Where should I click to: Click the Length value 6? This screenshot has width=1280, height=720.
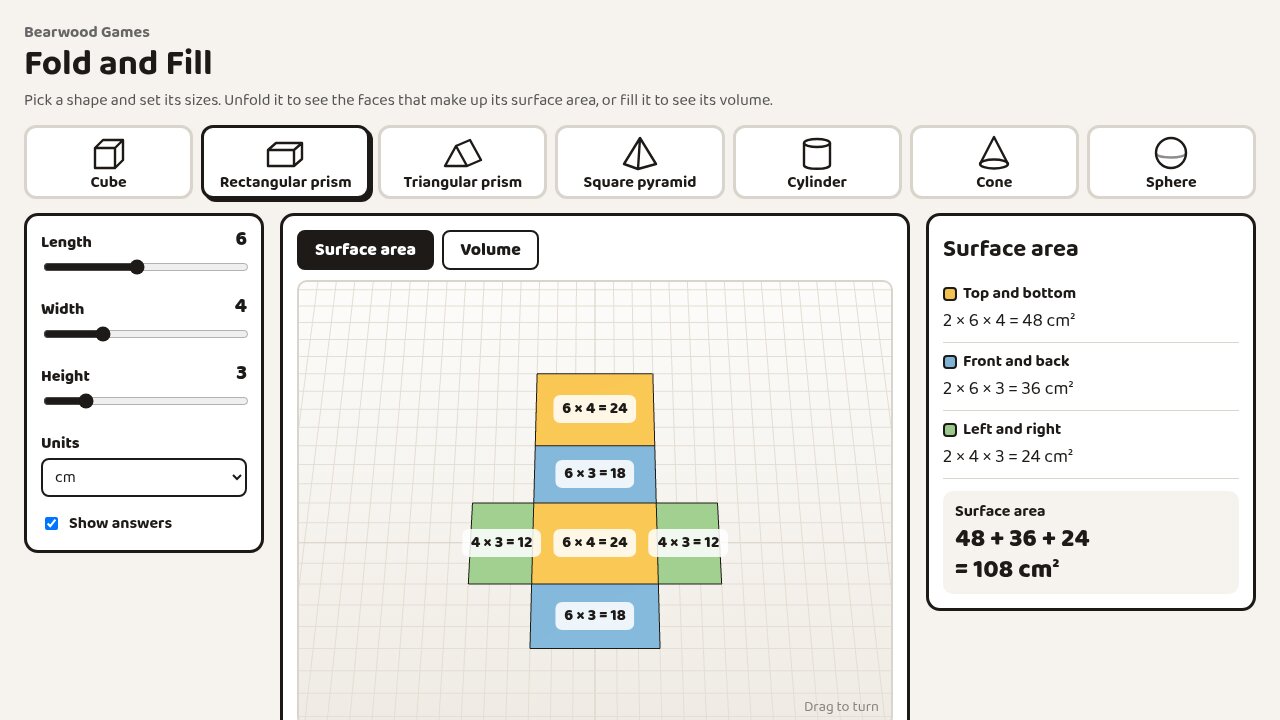coord(241,239)
